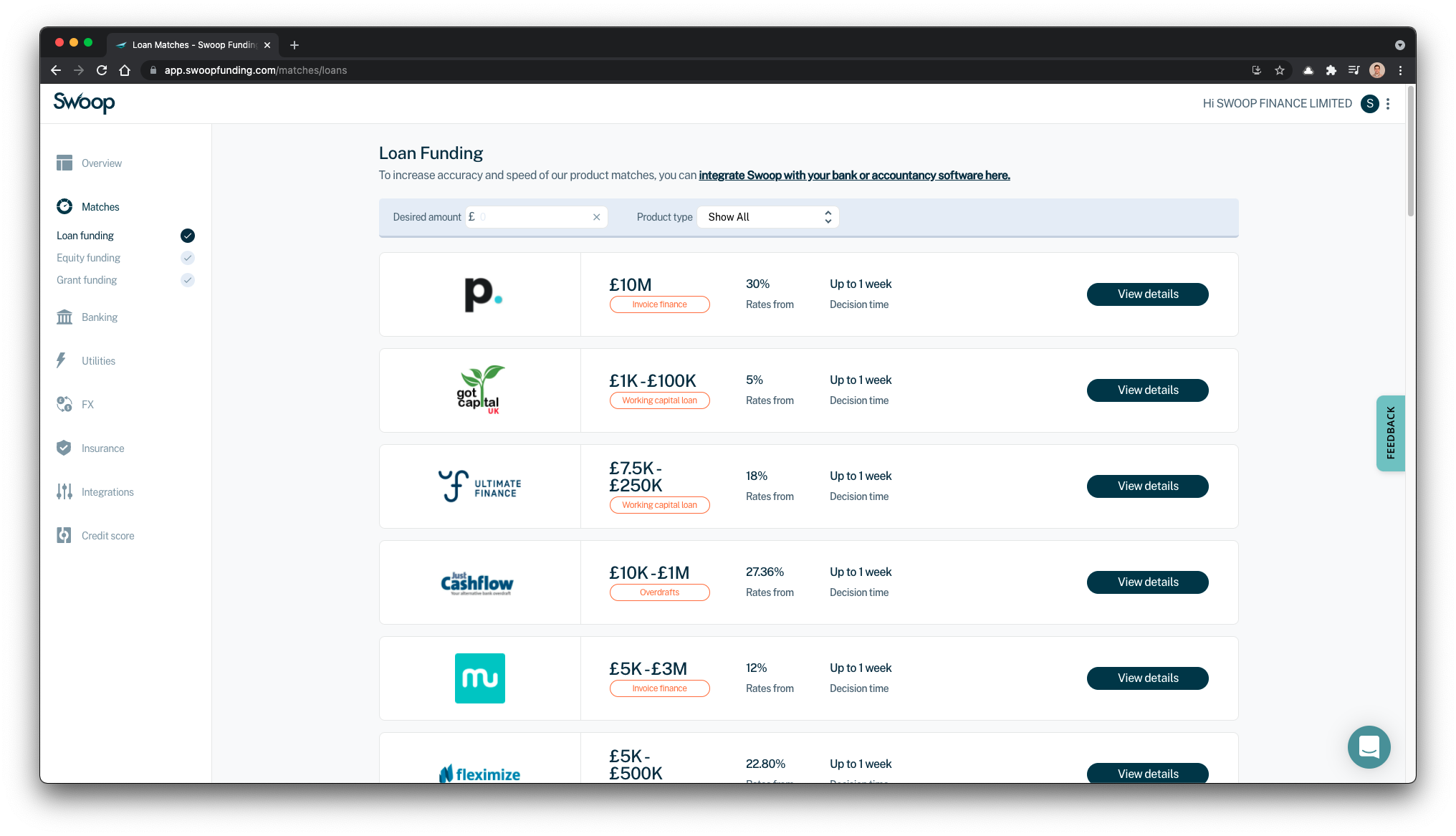Click the Loan funding checkmark
Image resolution: width=1456 pixels, height=836 pixels.
(187, 235)
